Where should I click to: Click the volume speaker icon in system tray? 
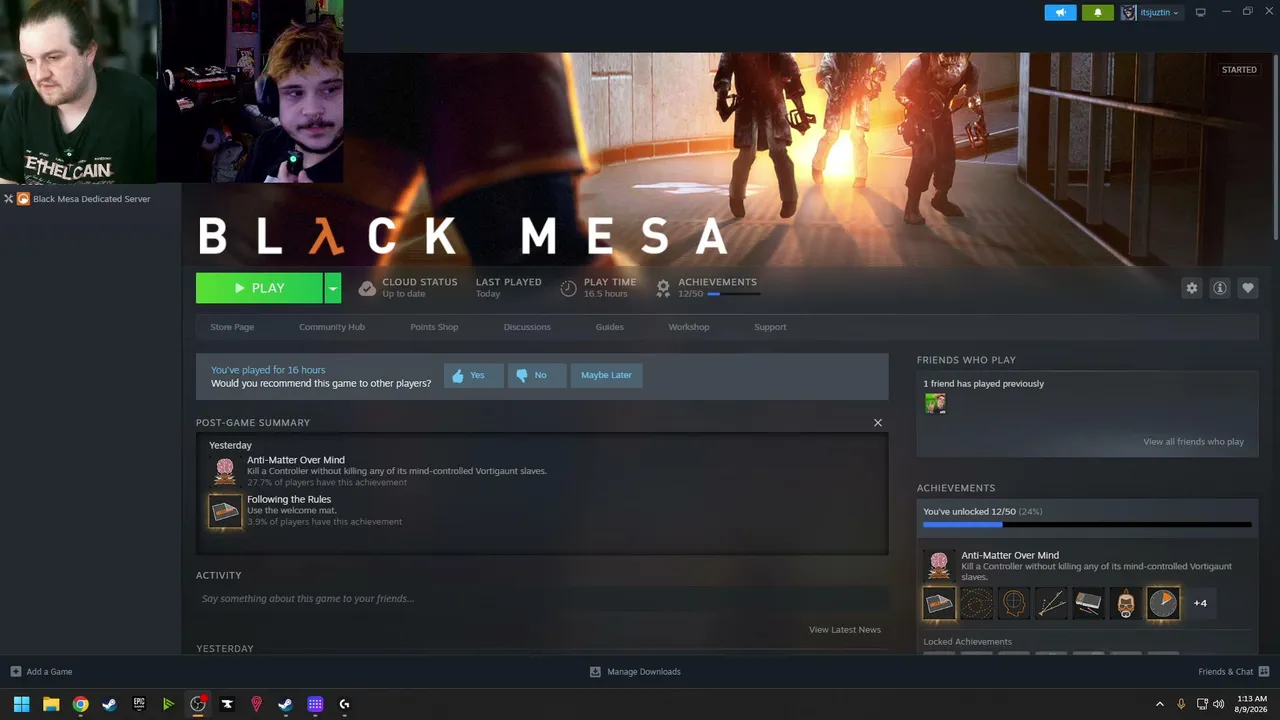(x=1218, y=704)
